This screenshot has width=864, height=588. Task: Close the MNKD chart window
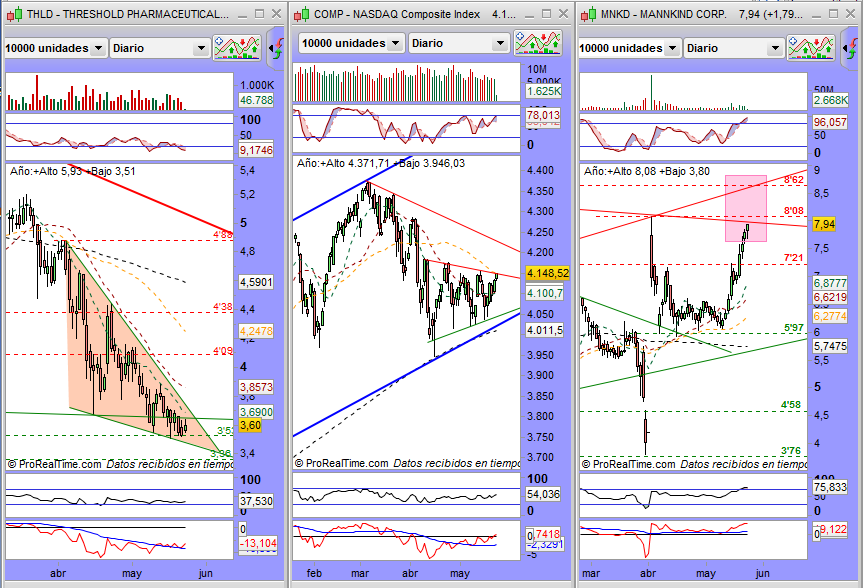[850, 14]
